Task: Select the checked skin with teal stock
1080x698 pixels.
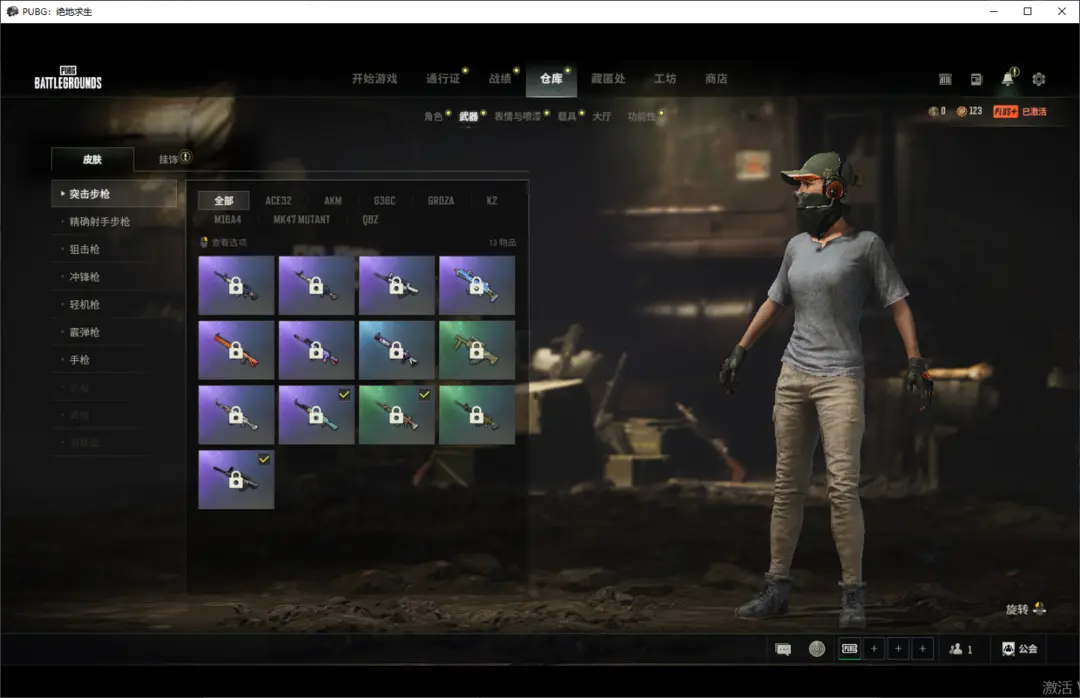Action: click(x=316, y=414)
